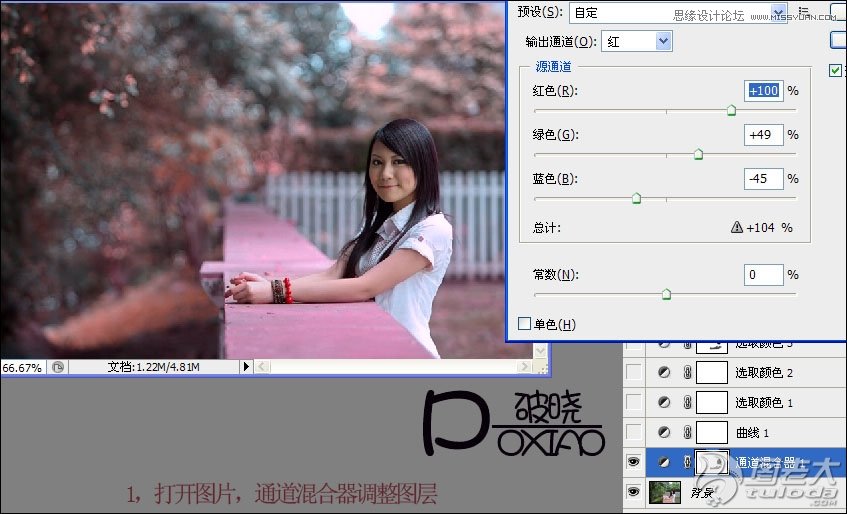Click mask link icon on 选取颜色 1
847x514 pixels.
687,402
